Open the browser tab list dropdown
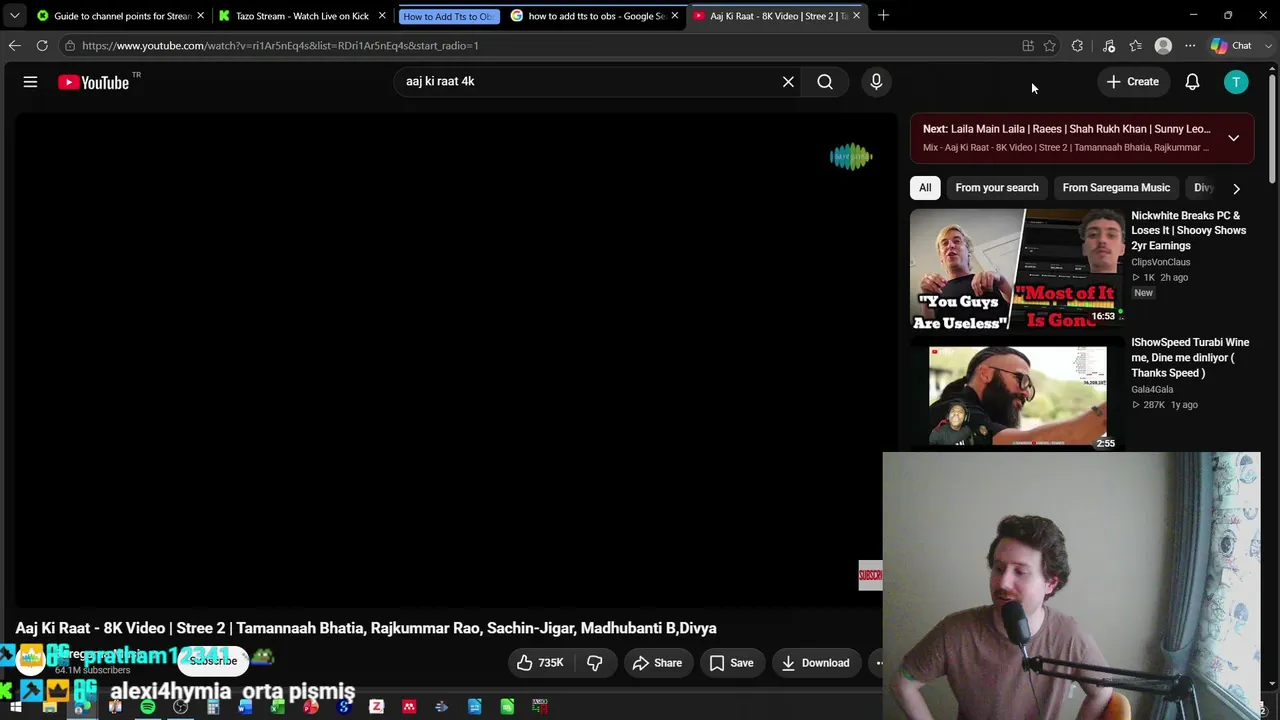The image size is (1280, 720). (14, 16)
